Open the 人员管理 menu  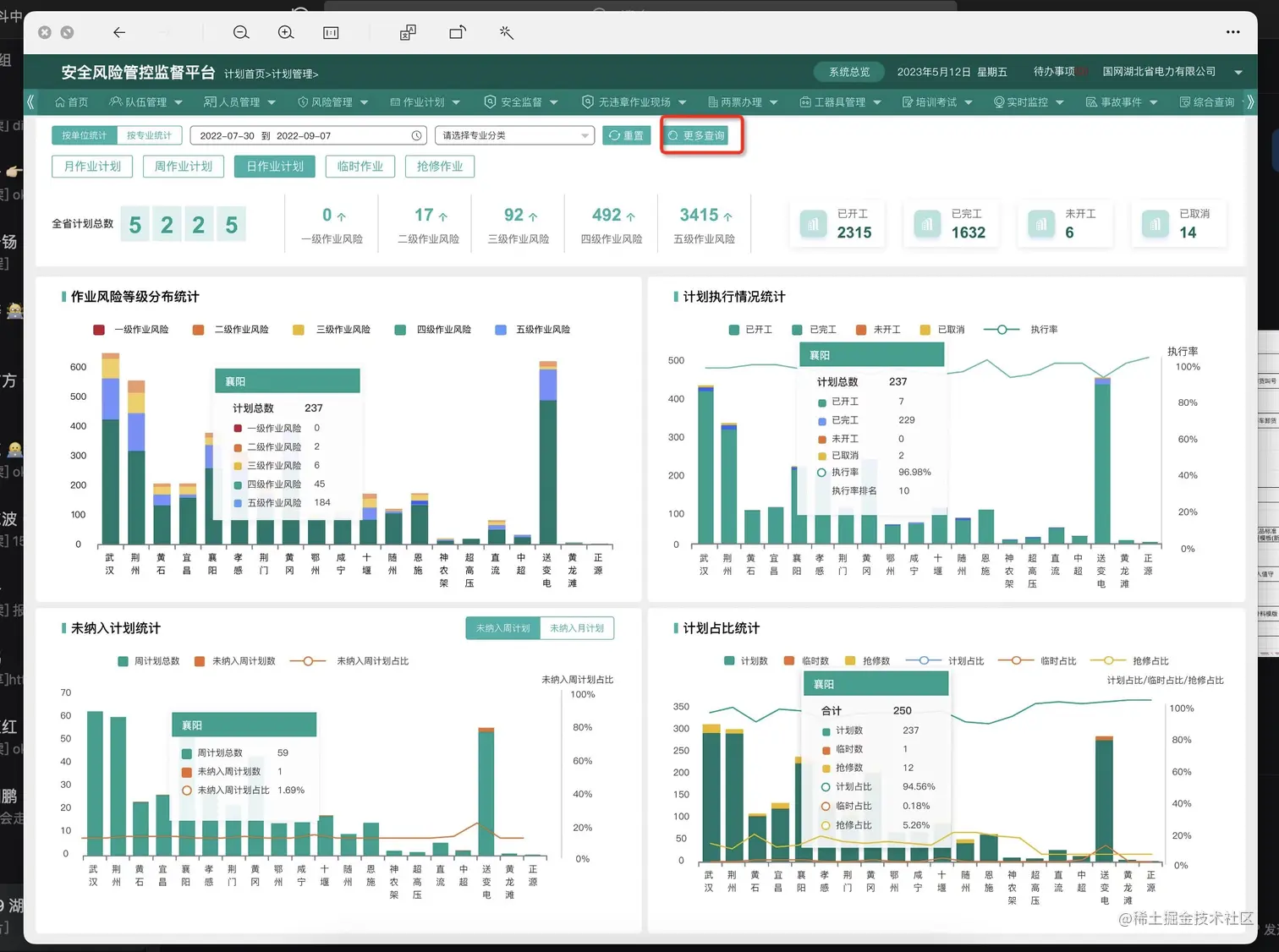click(x=239, y=102)
